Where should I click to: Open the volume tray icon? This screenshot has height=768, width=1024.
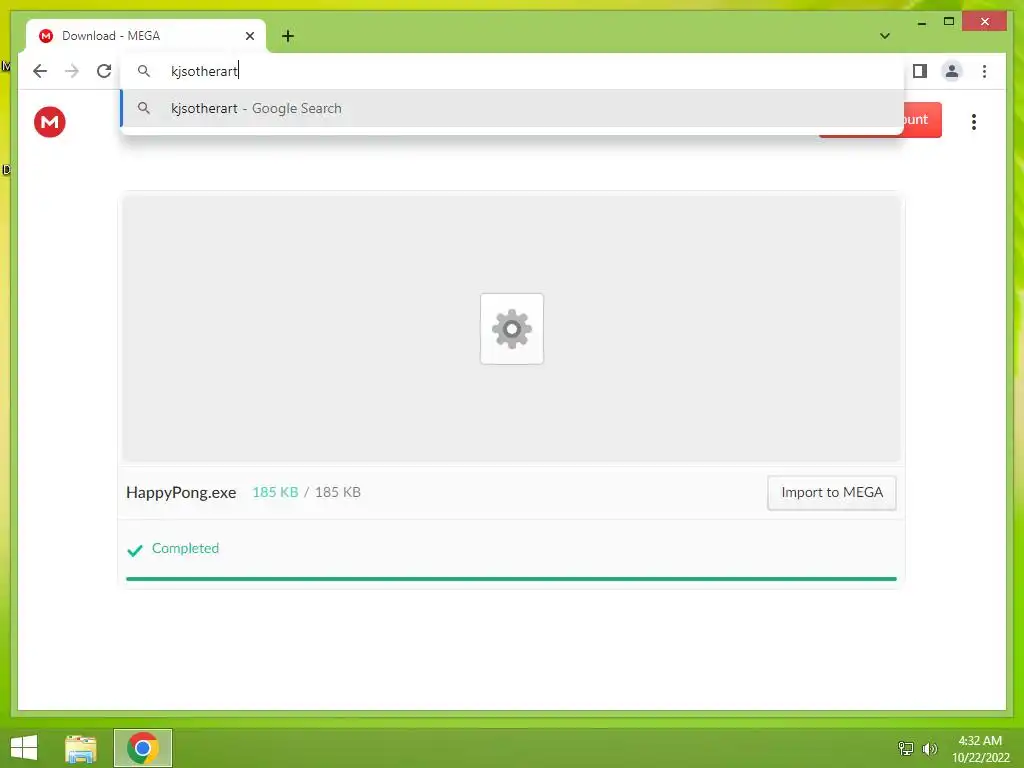(929, 748)
